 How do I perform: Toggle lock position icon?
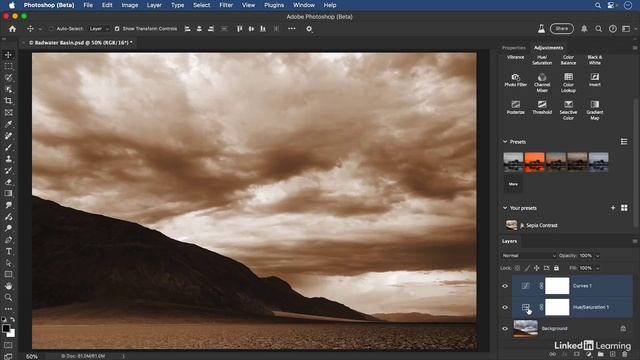click(536, 268)
